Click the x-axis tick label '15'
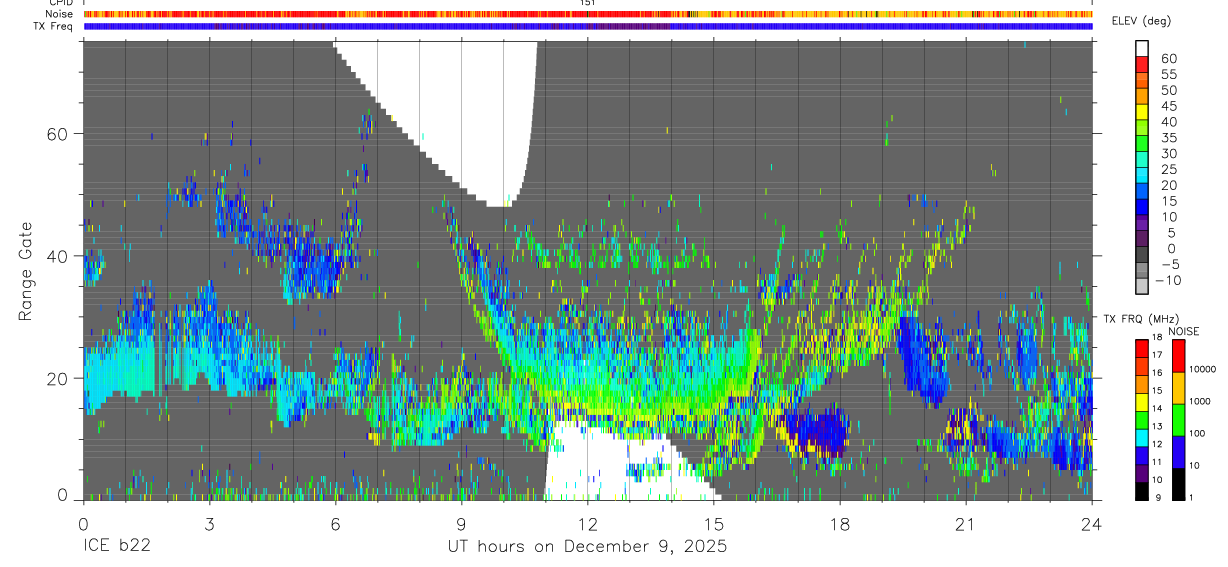The image size is (1228, 567). [x=713, y=524]
